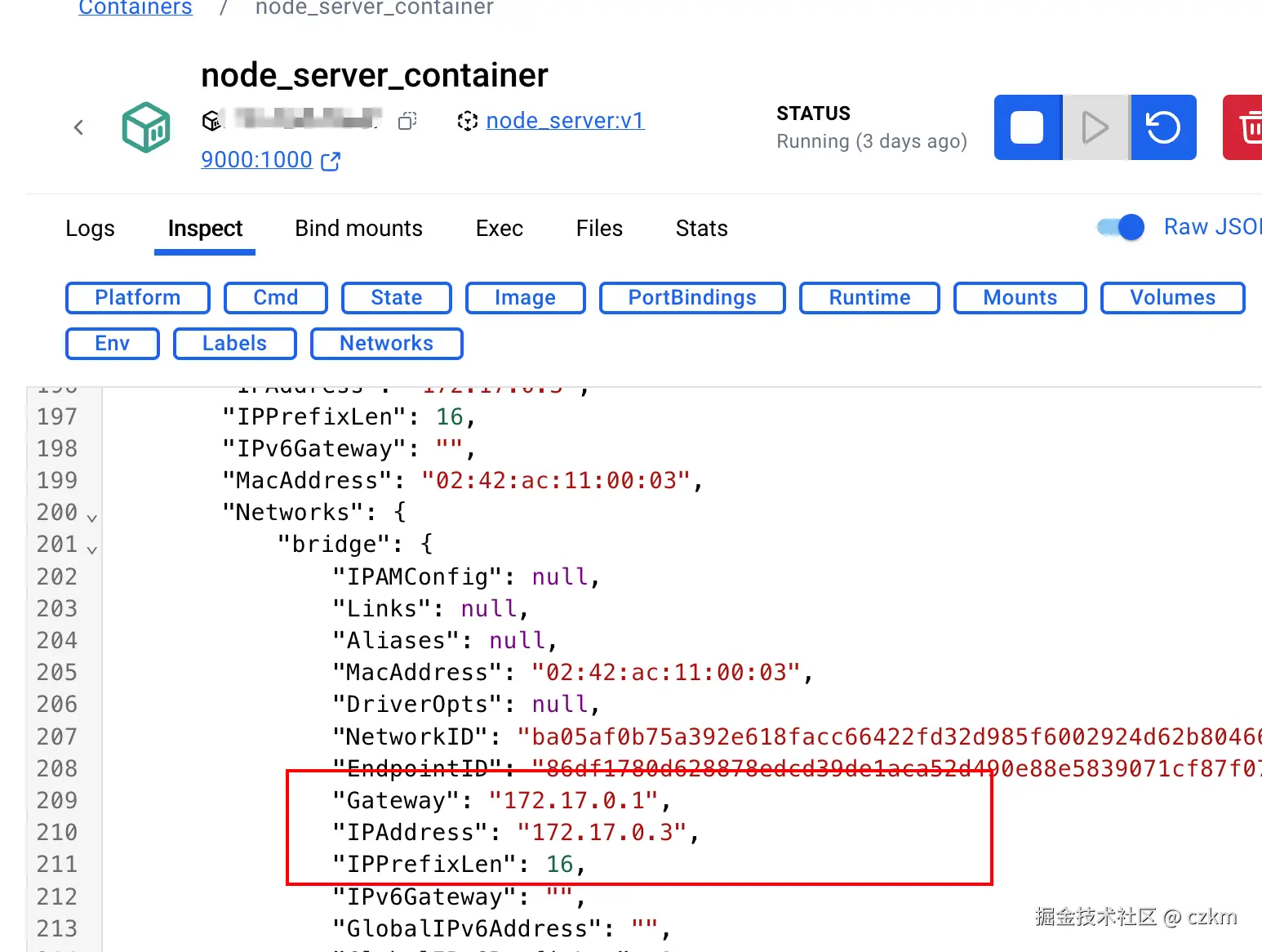The height and width of the screenshot is (952, 1262).
Task: Click the teal container cube icon
Action: point(146,127)
